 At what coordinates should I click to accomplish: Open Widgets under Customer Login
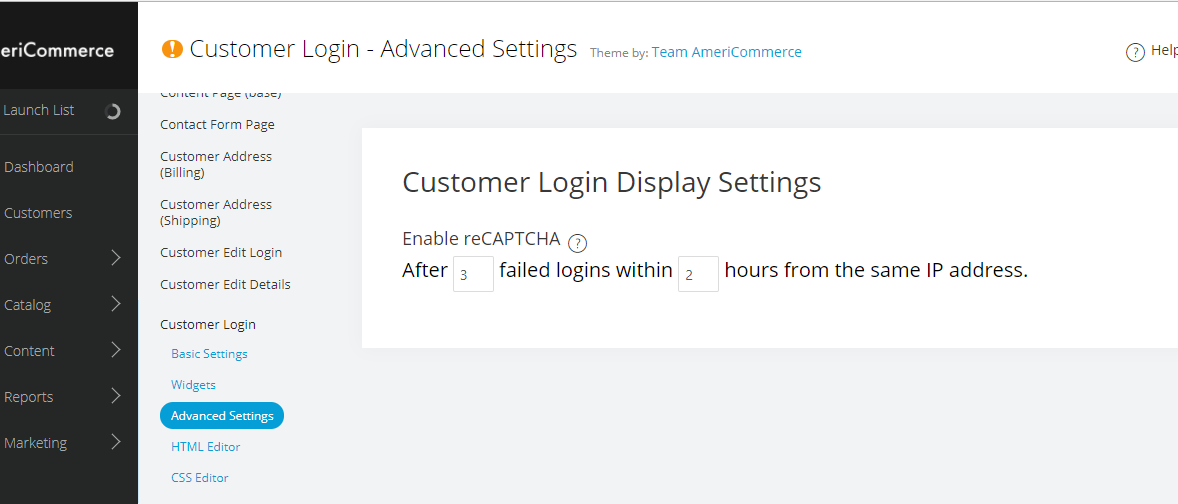point(193,385)
